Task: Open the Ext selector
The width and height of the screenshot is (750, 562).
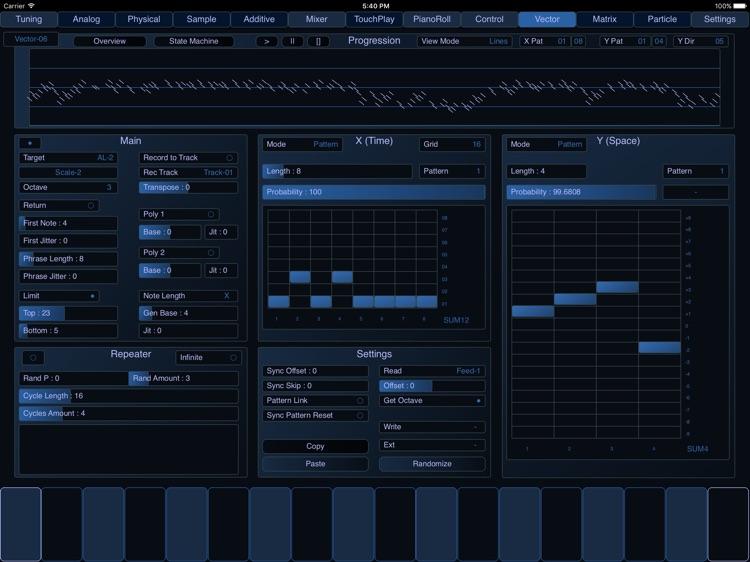Action: [x=432, y=445]
